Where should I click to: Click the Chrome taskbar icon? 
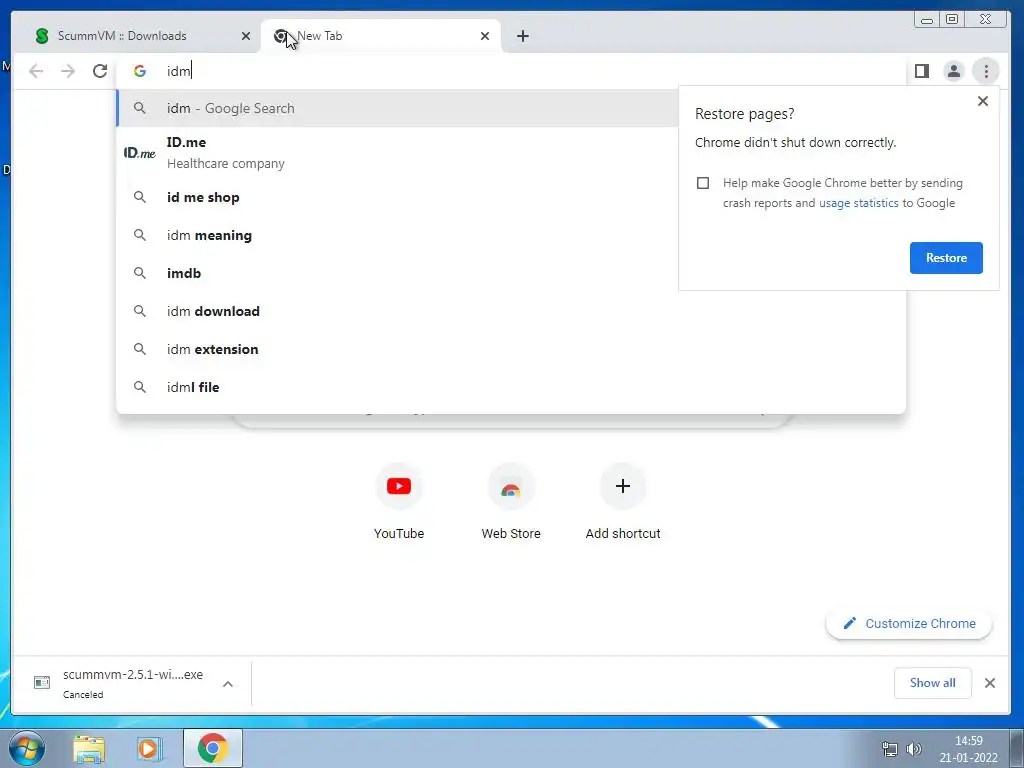point(213,748)
